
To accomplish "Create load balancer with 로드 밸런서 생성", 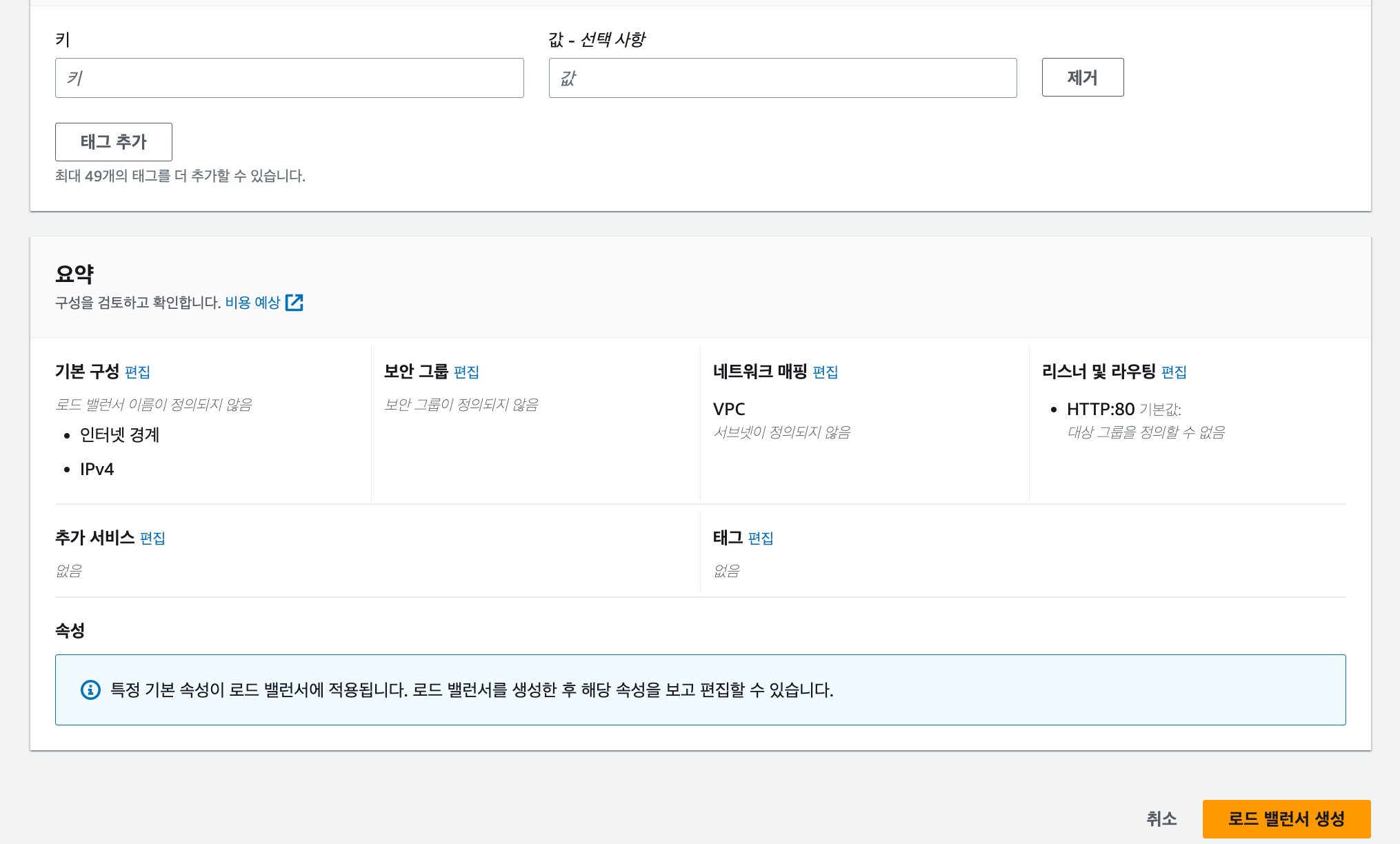I will (x=1286, y=819).
